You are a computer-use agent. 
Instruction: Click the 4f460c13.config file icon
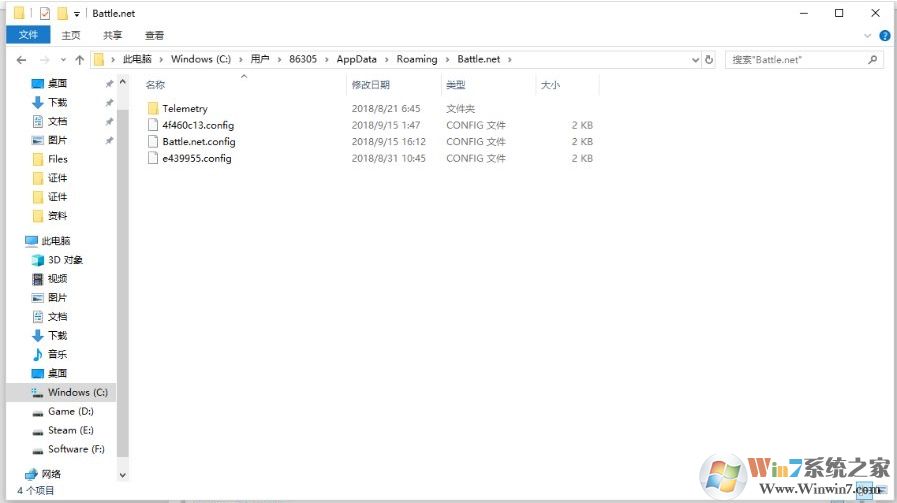click(153, 125)
